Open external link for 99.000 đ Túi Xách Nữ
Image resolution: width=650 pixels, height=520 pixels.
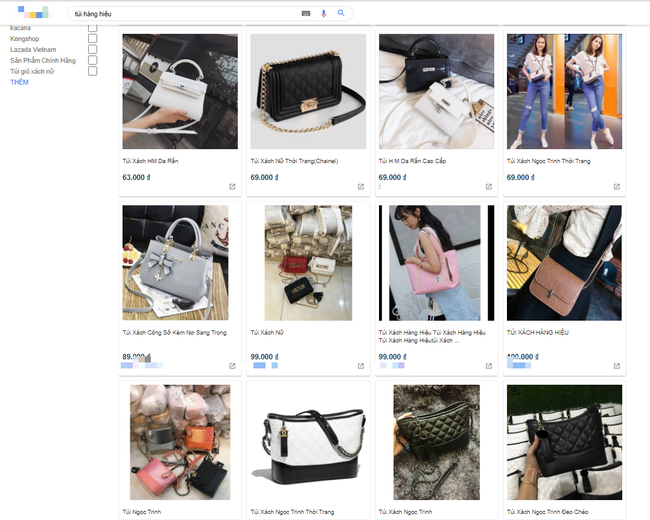click(361, 366)
